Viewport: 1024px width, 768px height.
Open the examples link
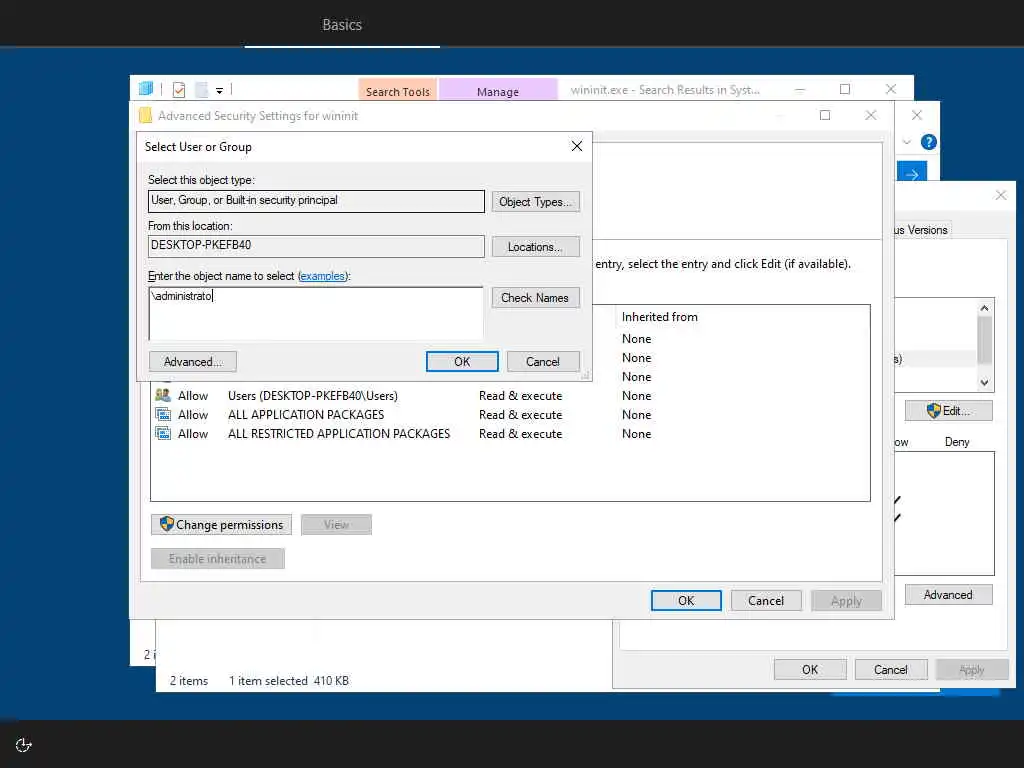(322, 276)
